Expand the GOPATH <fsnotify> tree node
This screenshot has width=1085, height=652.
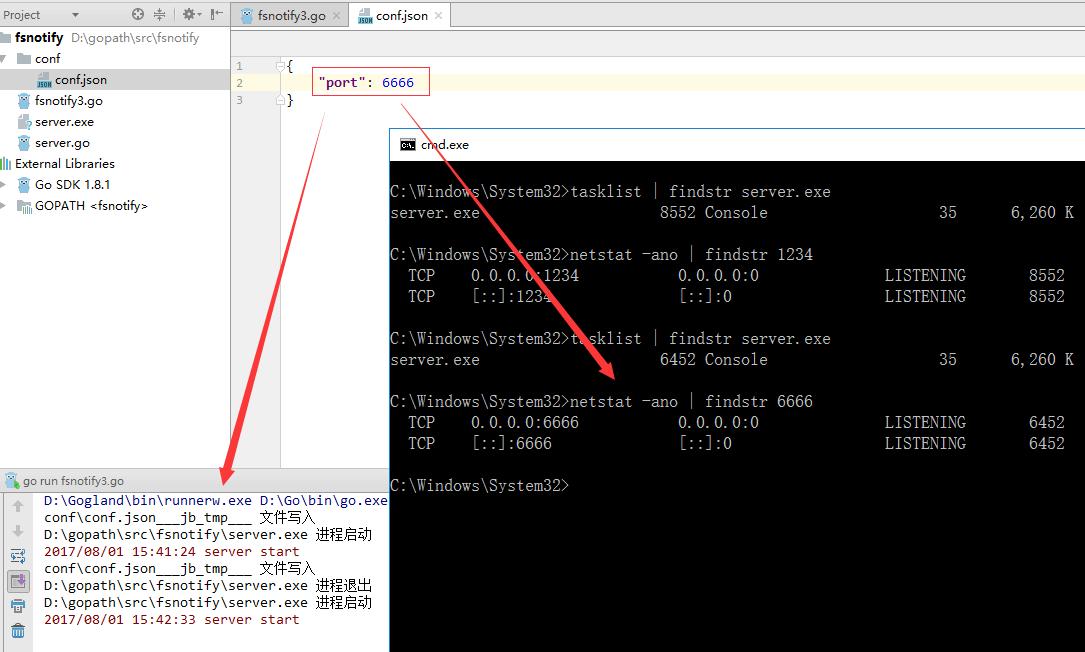click(x=6, y=206)
